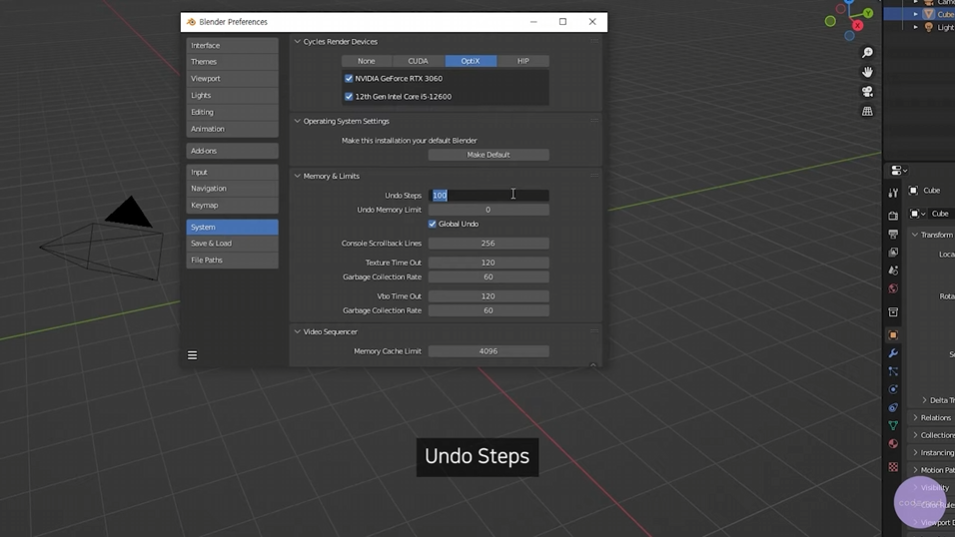Expand the Instancing panel
The width and height of the screenshot is (955, 537).
click(x=915, y=452)
